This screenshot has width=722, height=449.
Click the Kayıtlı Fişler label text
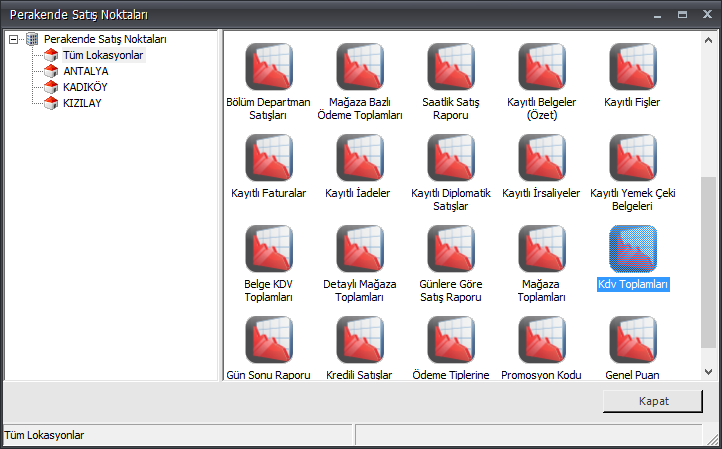coord(632,102)
